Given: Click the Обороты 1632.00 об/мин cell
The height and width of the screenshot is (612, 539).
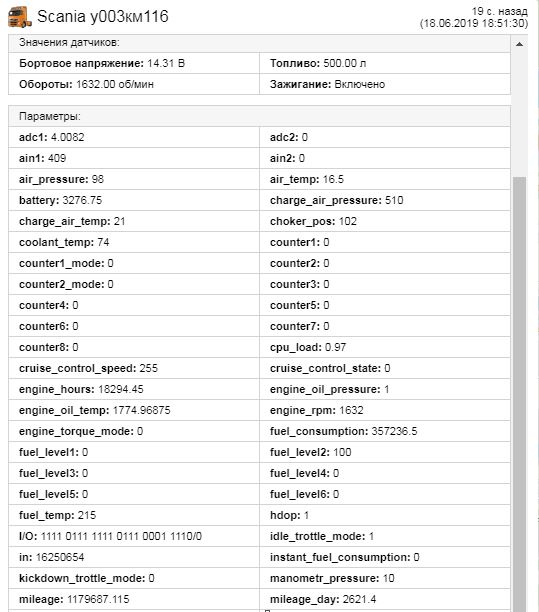Looking at the screenshot, I should [x=134, y=84].
